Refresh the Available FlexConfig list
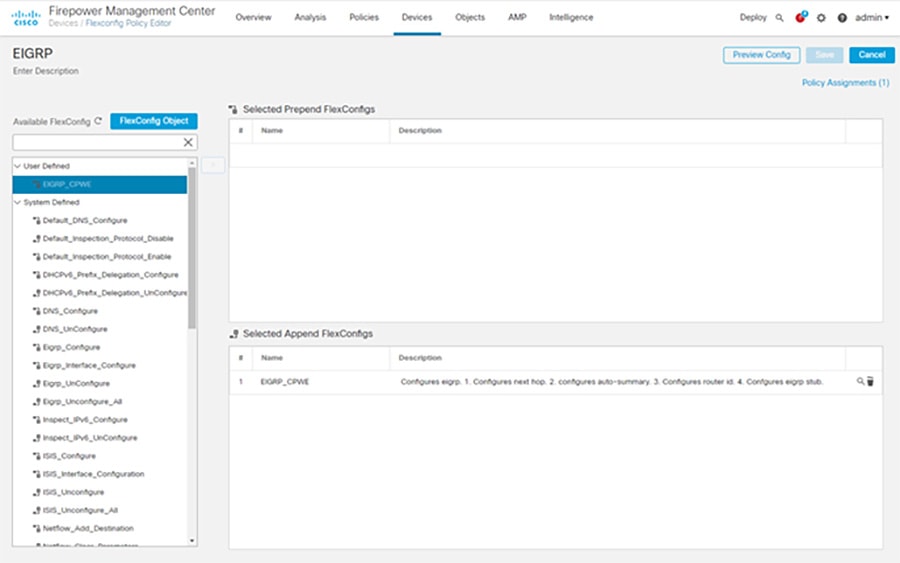 98,121
